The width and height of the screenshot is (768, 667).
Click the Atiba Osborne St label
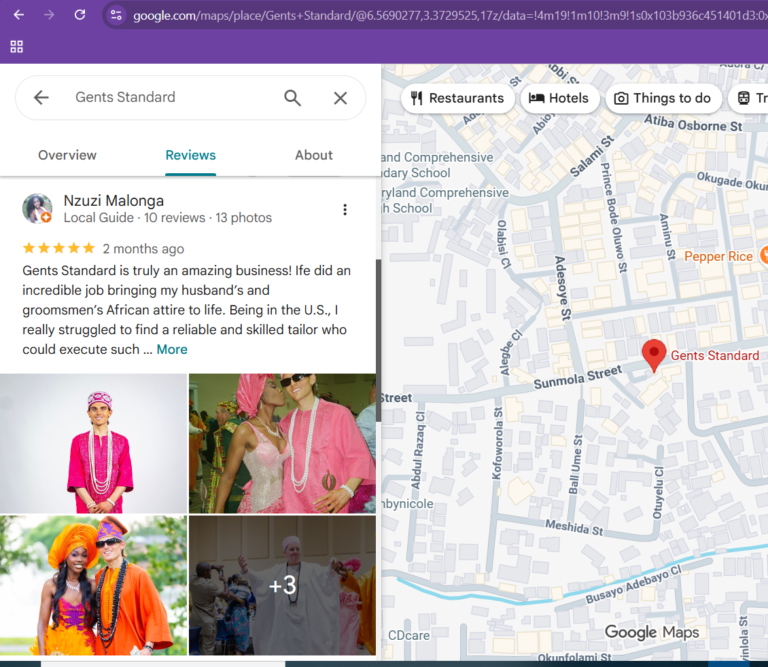(x=693, y=123)
